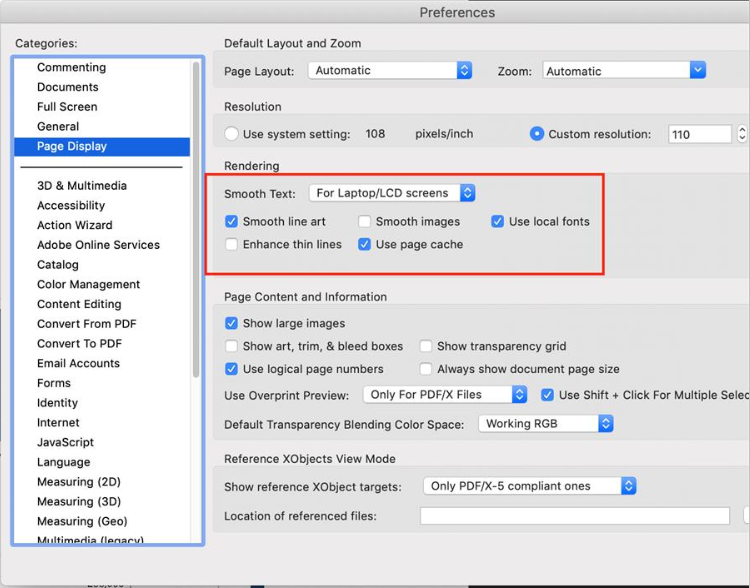750x588 pixels.
Task: Click the custom resolution stepper arrows
Action: (742, 134)
